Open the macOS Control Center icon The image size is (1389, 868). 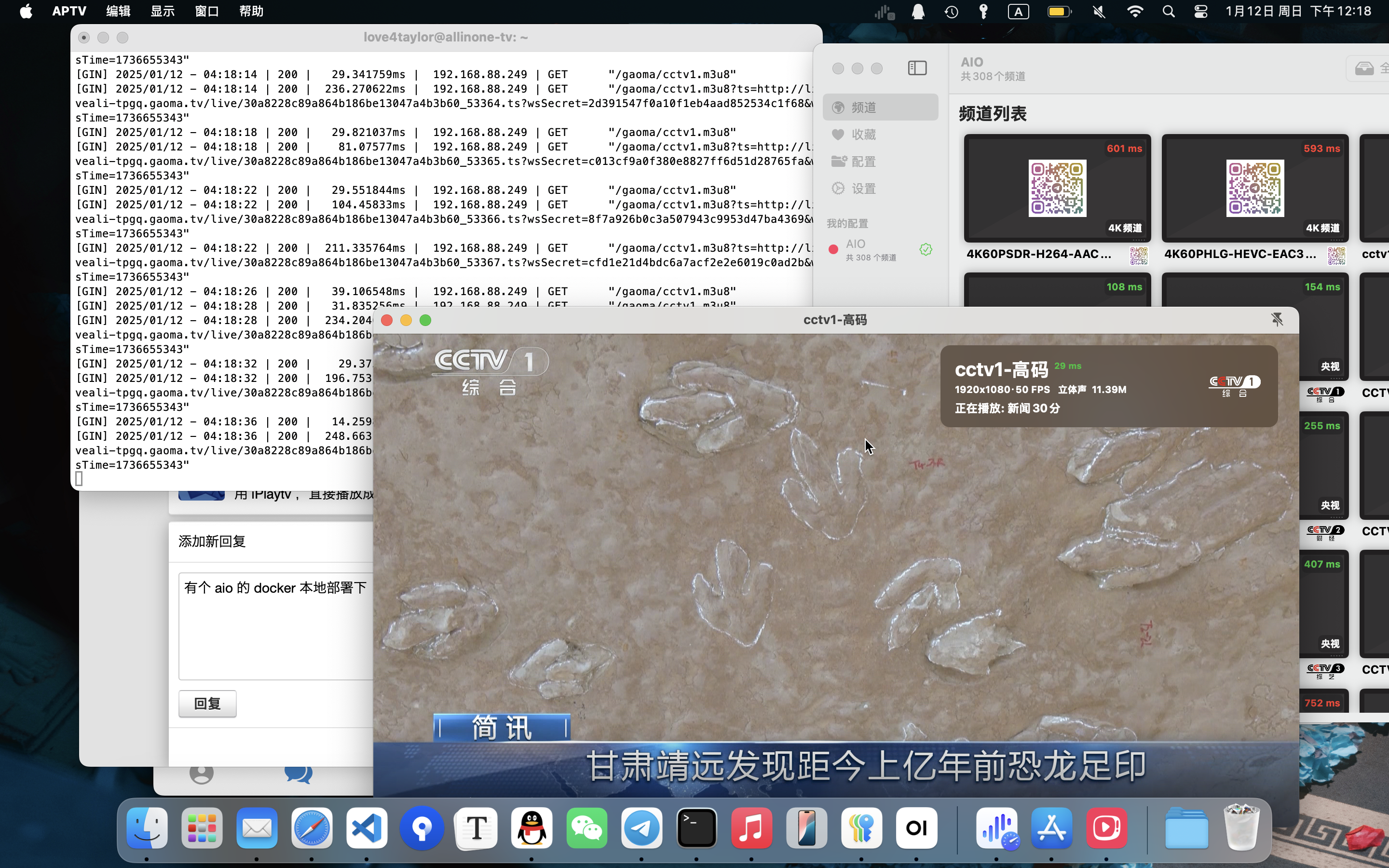pyautogui.click(x=1200, y=12)
